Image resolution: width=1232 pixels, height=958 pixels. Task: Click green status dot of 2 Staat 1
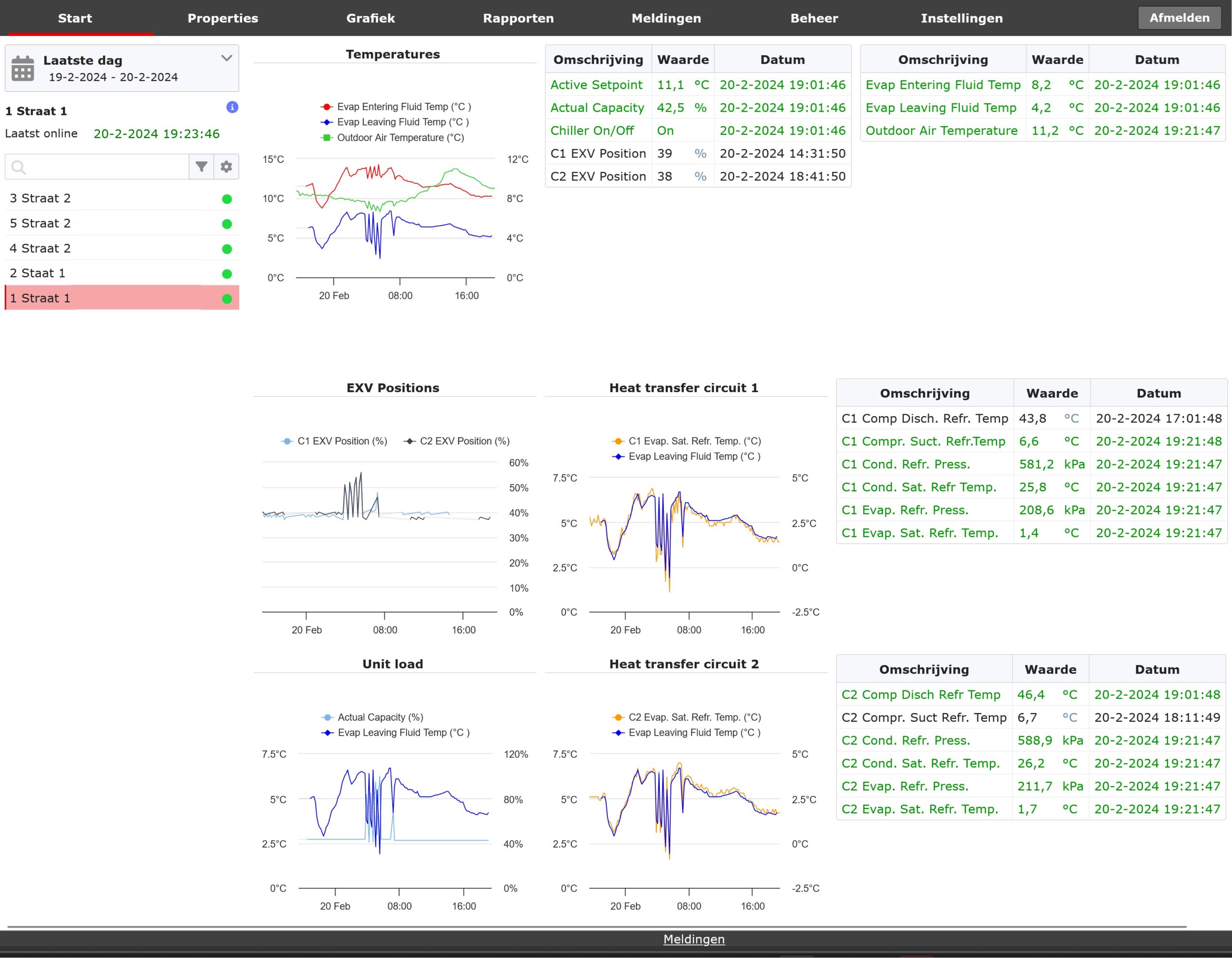pyautogui.click(x=227, y=274)
